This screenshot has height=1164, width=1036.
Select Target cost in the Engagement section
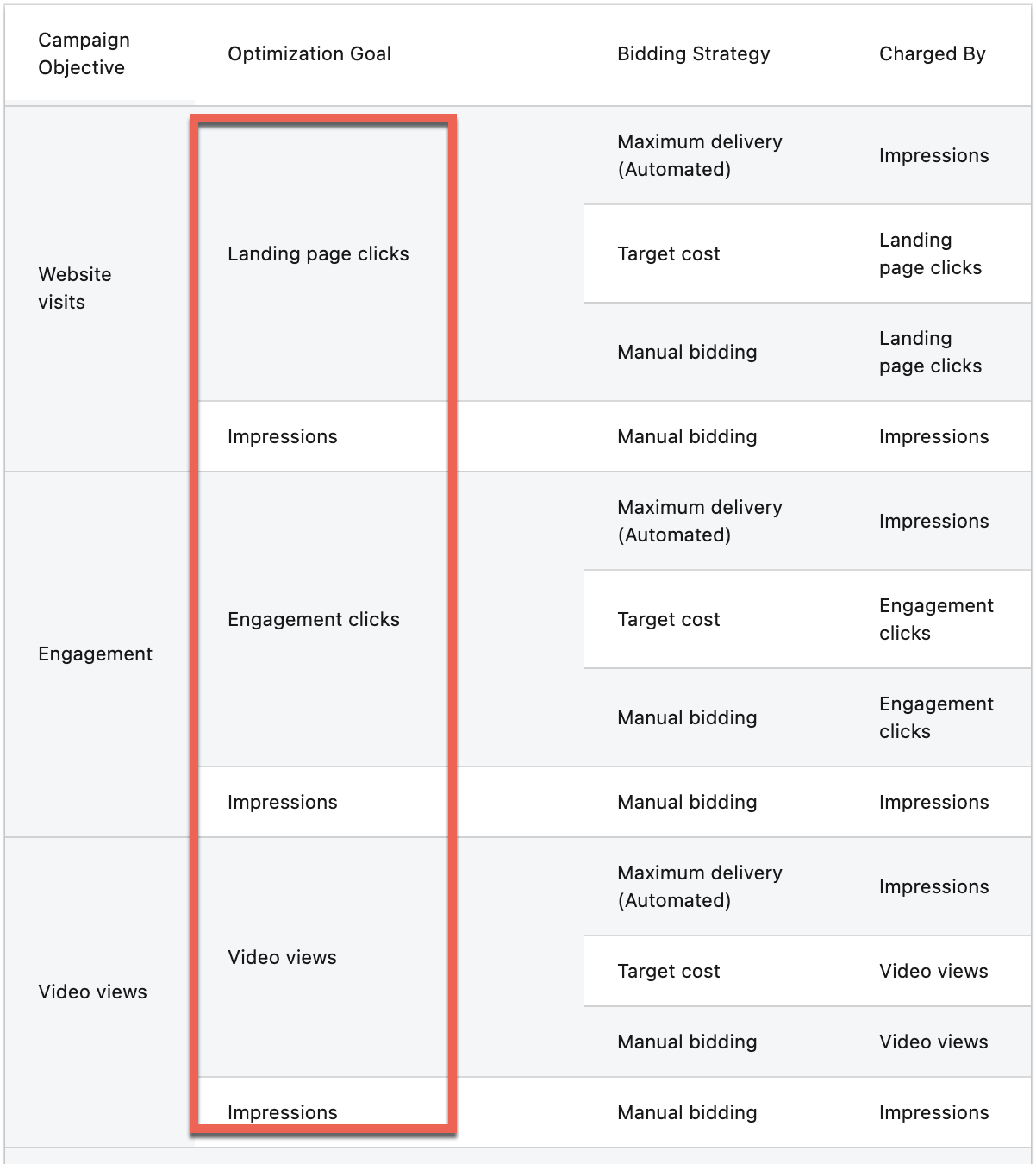click(668, 619)
